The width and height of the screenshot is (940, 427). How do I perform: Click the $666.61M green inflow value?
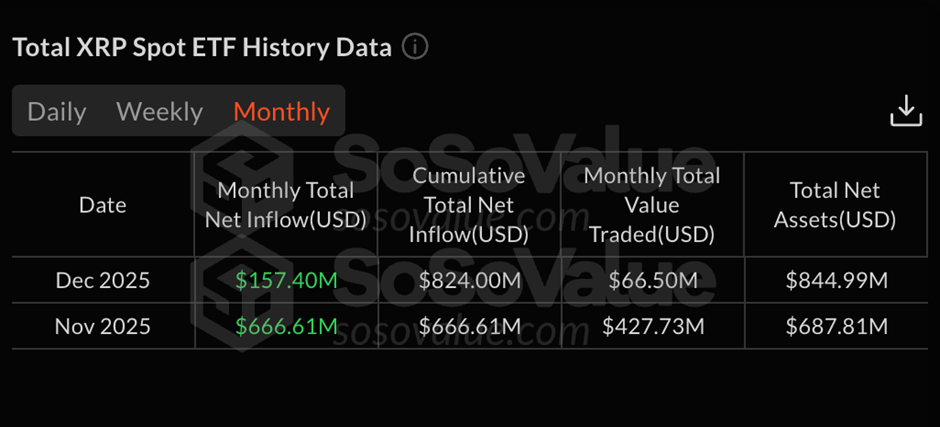click(x=286, y=325)
